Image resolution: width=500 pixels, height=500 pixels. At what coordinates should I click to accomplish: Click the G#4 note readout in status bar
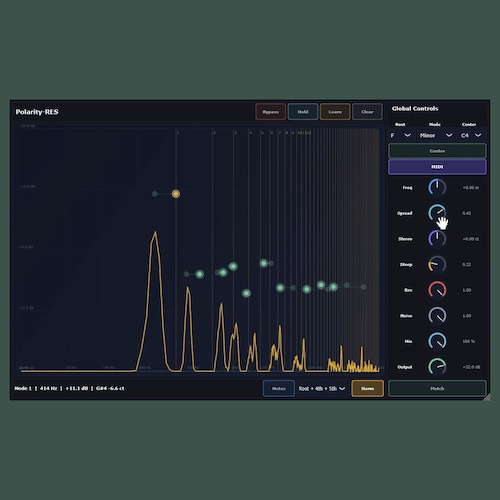[110, 388]
